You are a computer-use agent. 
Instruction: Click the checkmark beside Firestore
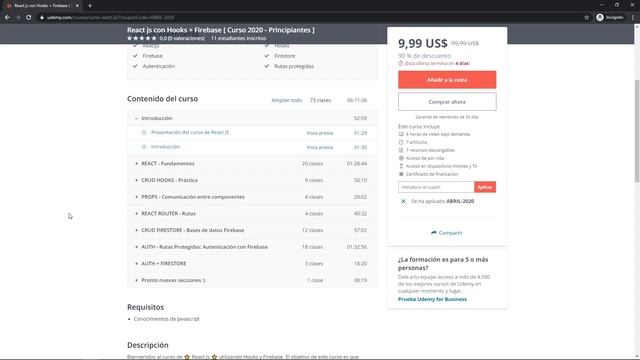[x=267, y=56]
